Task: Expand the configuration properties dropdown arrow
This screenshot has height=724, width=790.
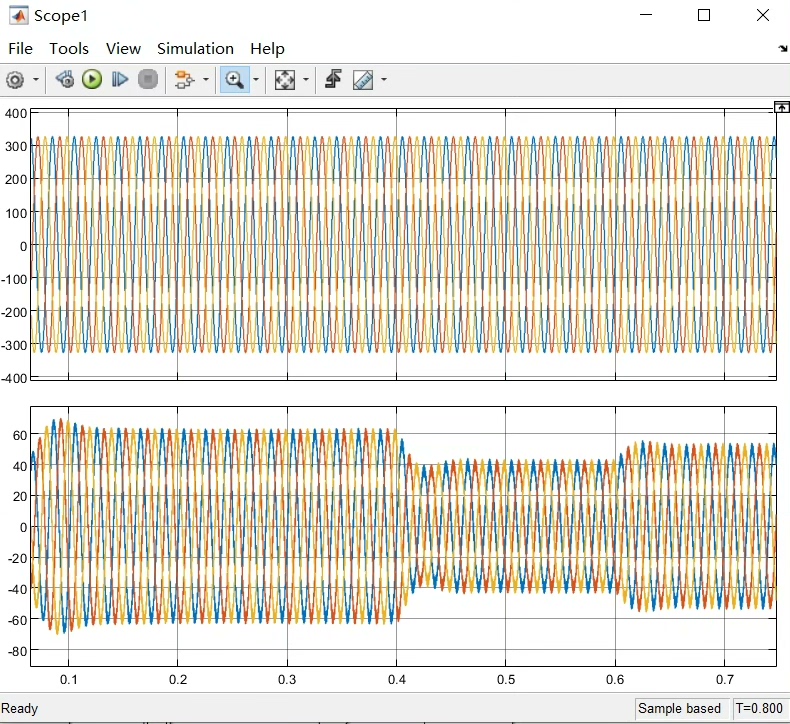Action: tap(36, 80)
